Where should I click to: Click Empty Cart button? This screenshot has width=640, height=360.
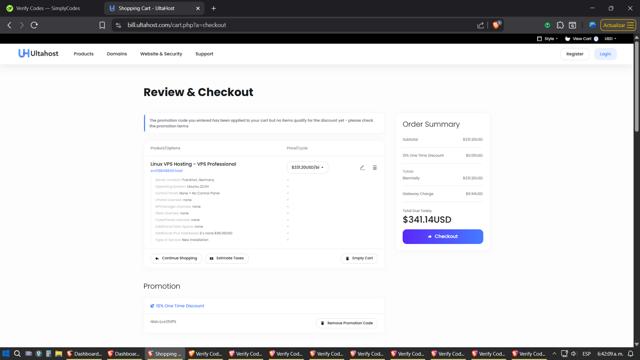[359, 258]
